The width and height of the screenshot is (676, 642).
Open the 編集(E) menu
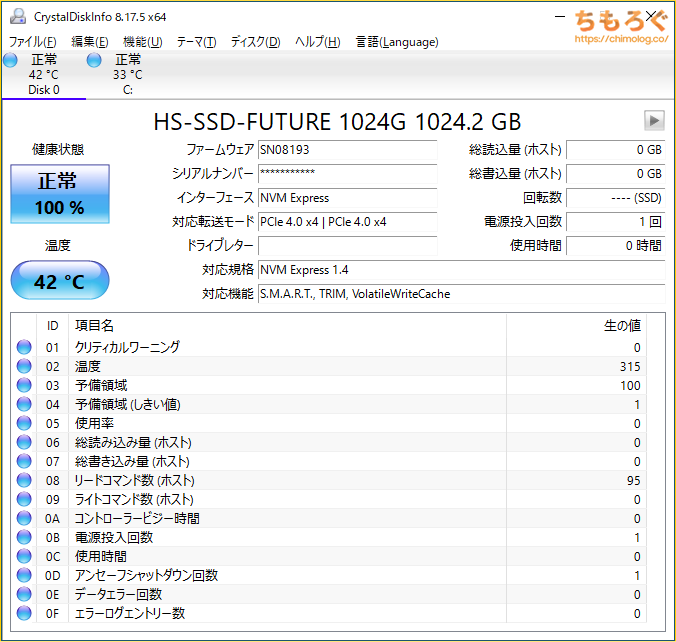click(x=90, y=42)
